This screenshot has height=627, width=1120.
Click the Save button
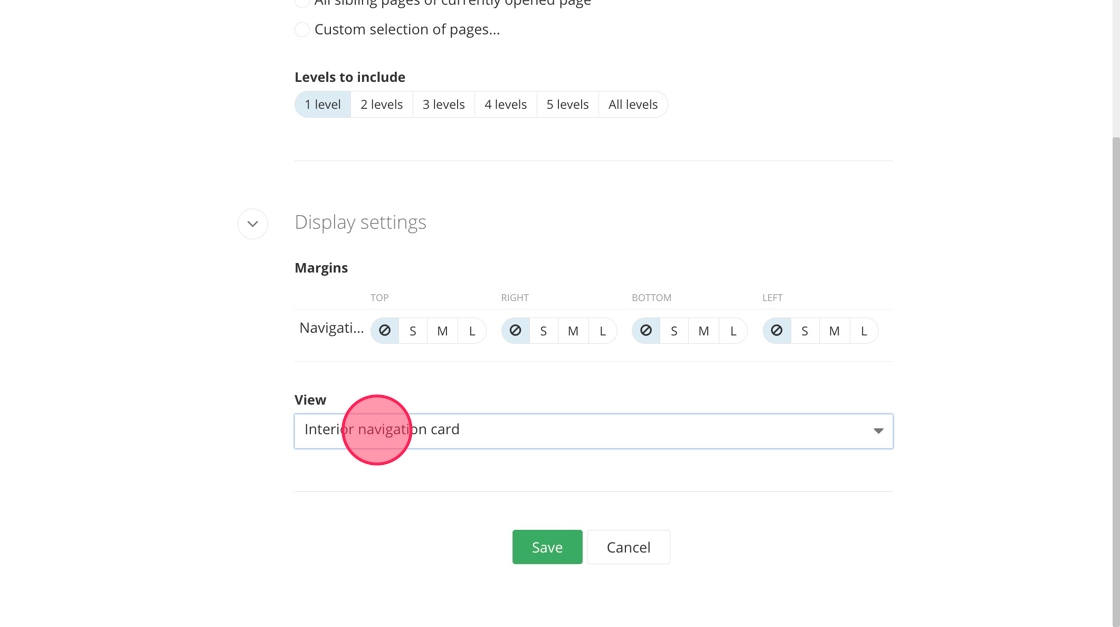pyautogui.click(x=547, y=547)
